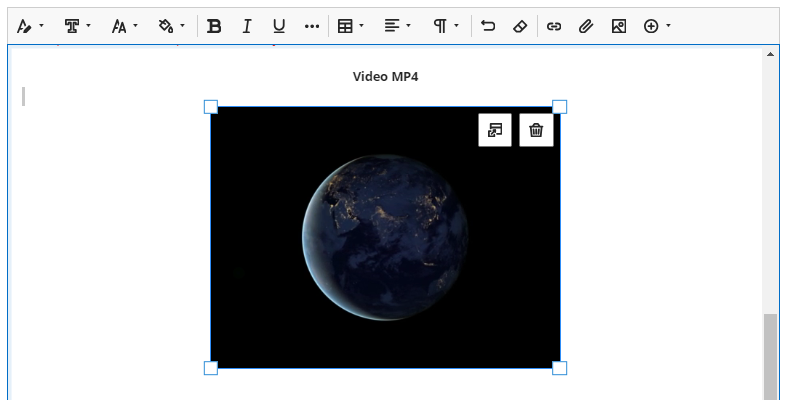
Task: Delete the video using trash icon
Action: click(x=536, y=130)
